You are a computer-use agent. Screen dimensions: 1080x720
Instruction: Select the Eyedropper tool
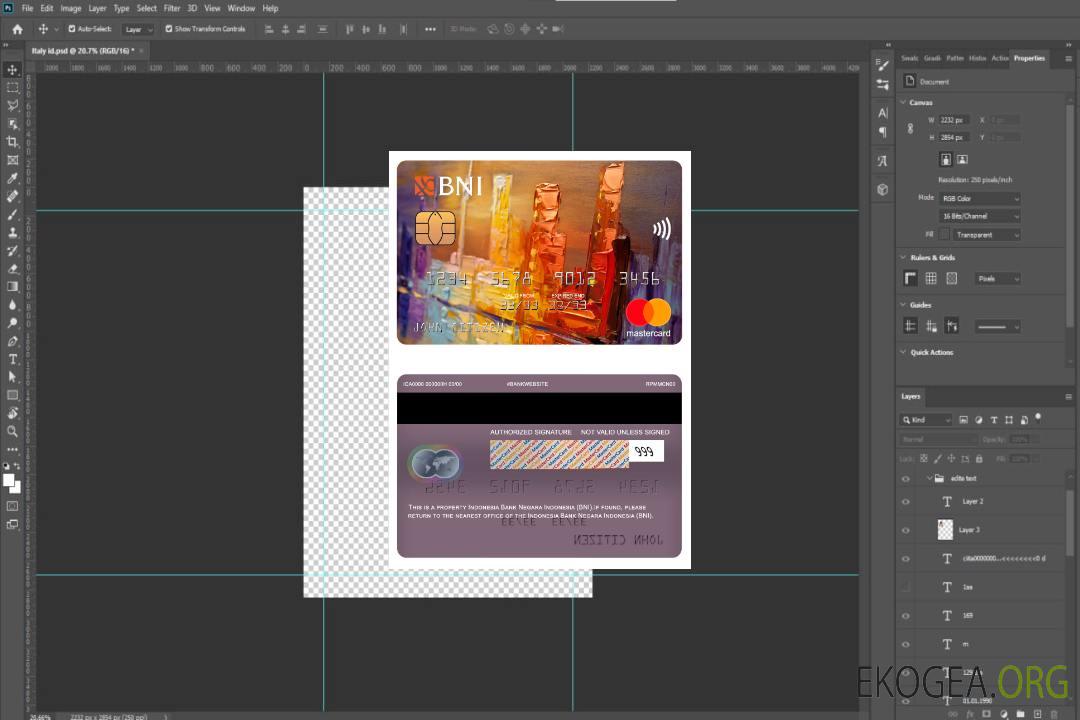coord(12,178)
